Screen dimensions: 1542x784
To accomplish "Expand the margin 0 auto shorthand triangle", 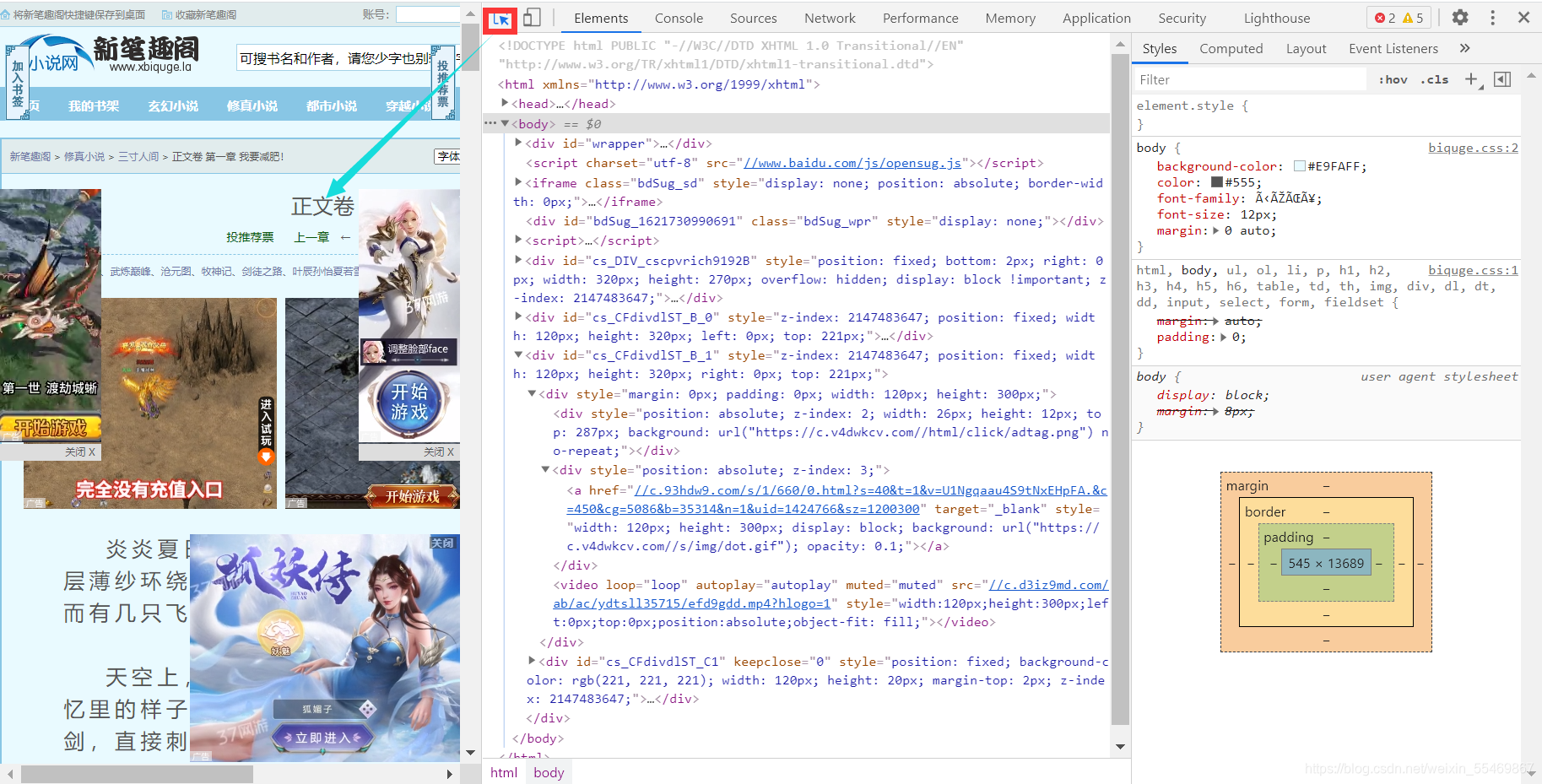I will click(x=1216, y=230).
